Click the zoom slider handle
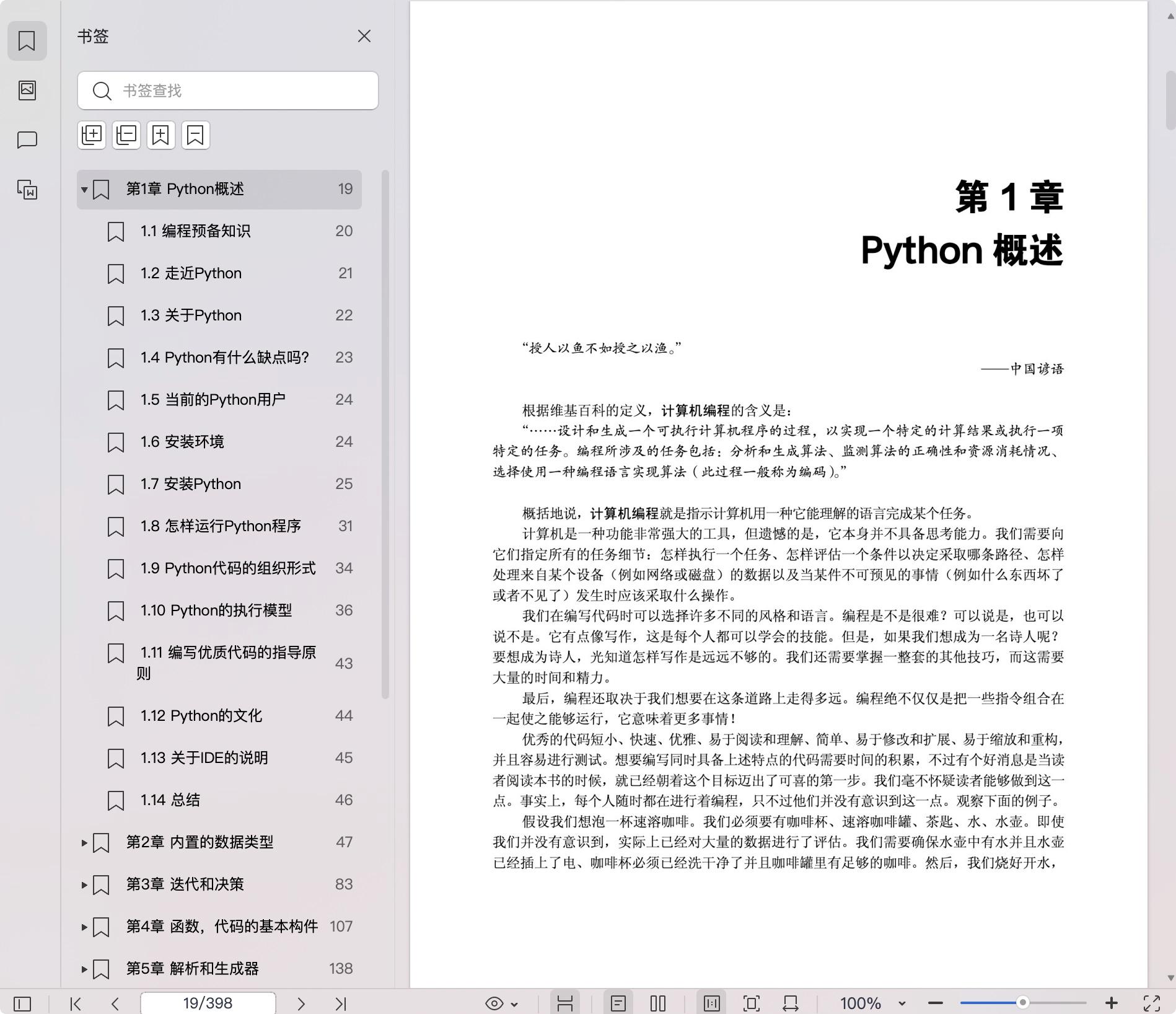Screen dimensions: 1176x1014 (1023, 1003)
